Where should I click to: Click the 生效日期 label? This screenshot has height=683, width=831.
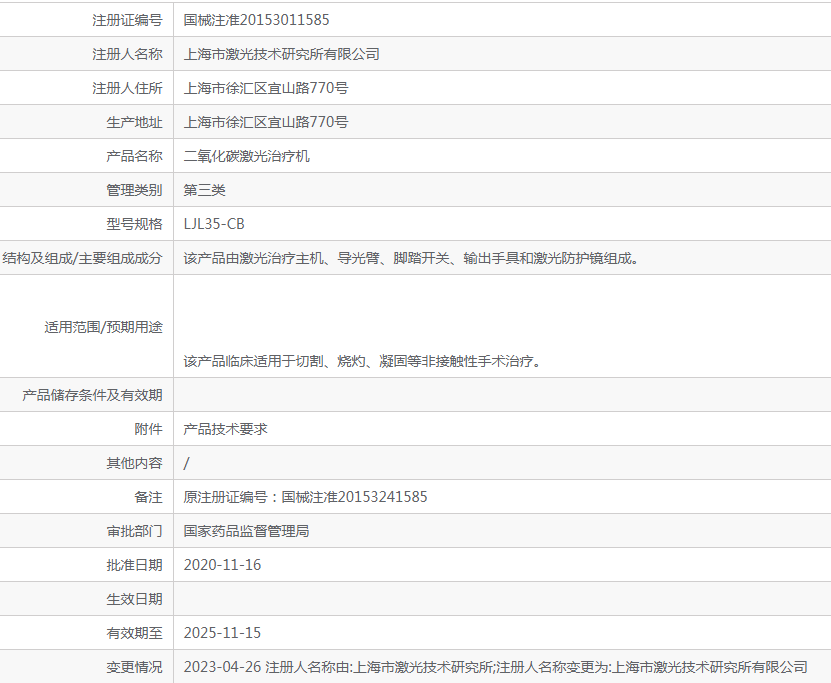pos(134,599)
